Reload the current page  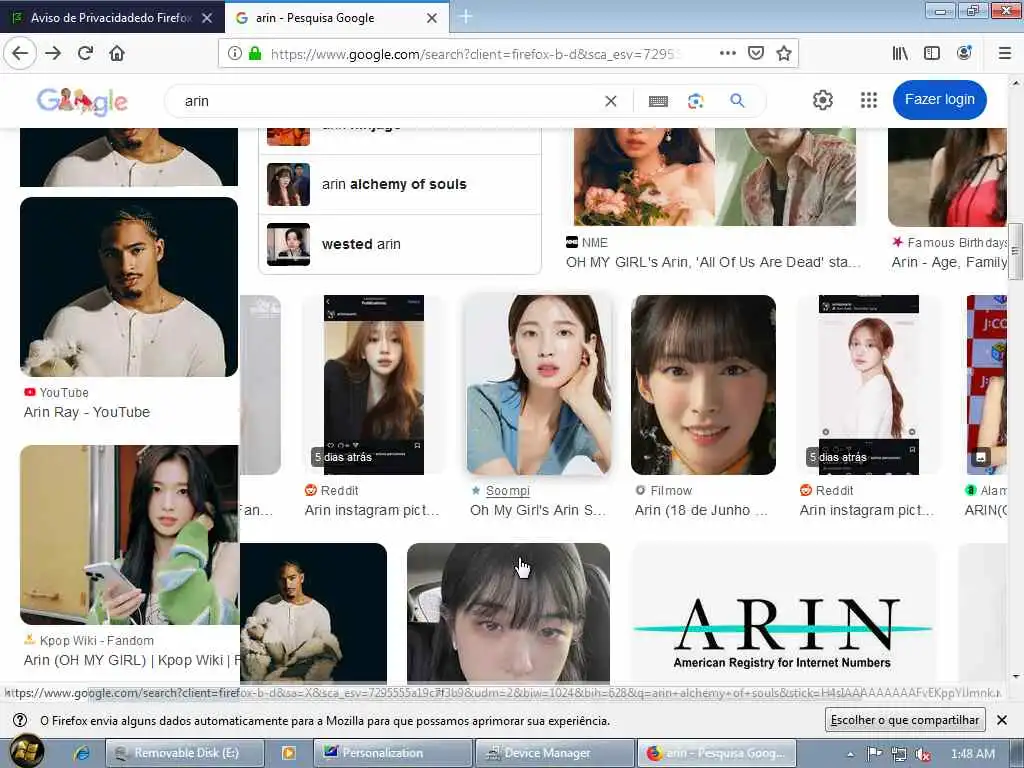[x=85, y=53]
